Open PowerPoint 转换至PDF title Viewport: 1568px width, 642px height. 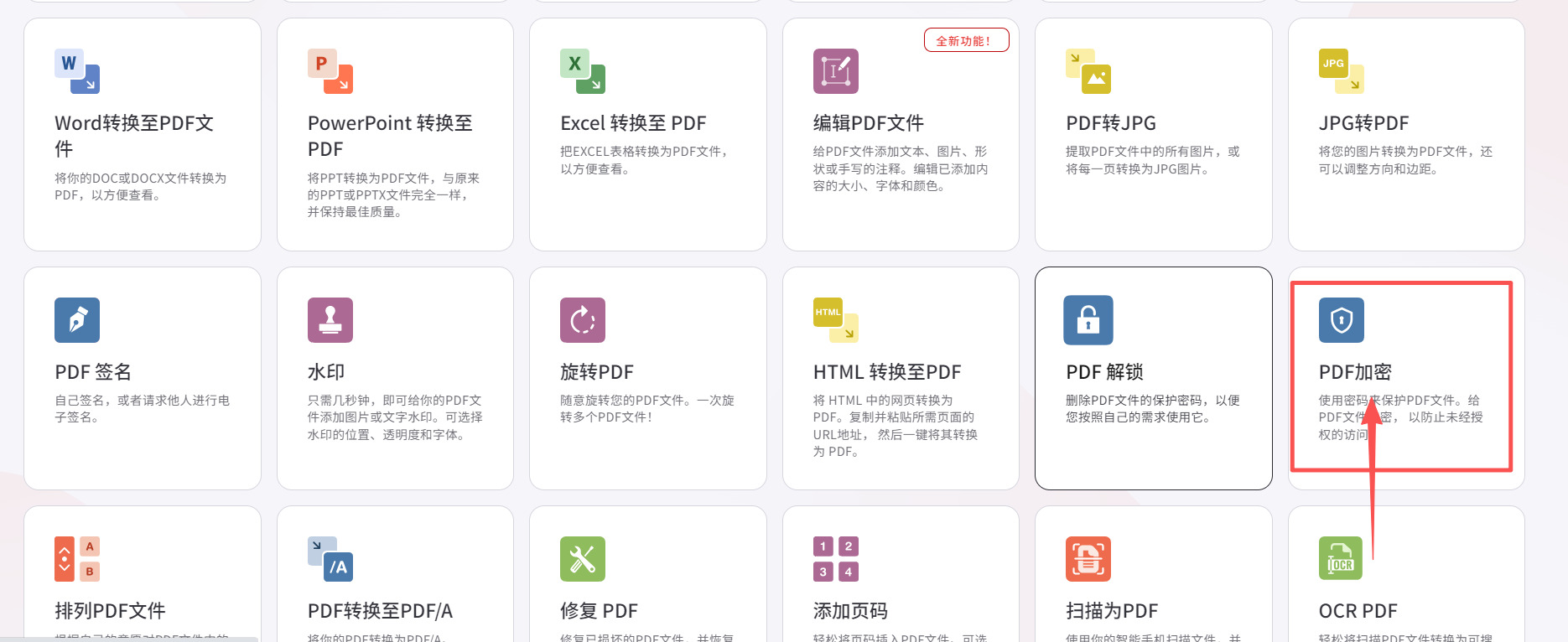[x=390, y=136]
